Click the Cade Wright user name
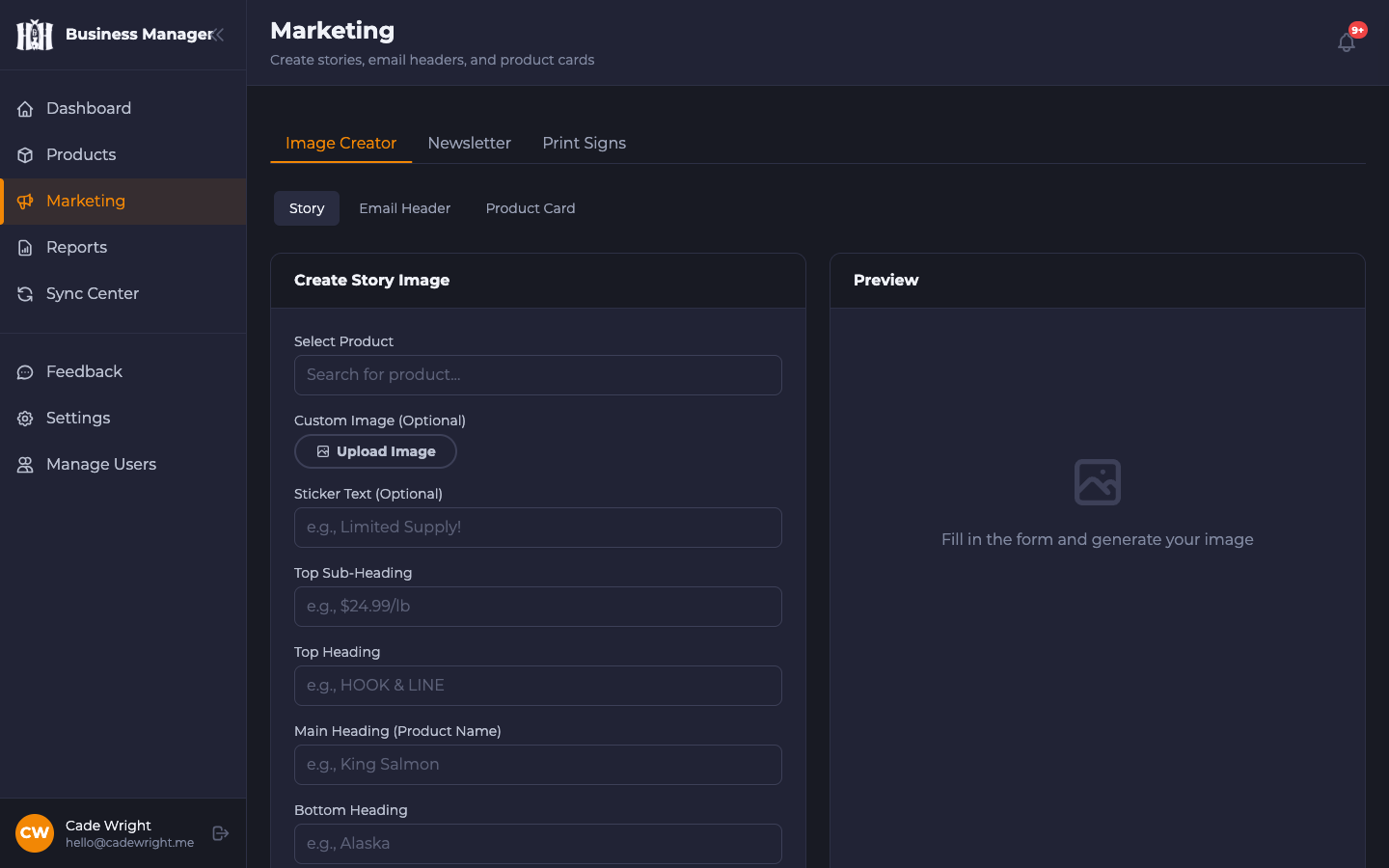 pyautogui.click(x=108, y=826)
